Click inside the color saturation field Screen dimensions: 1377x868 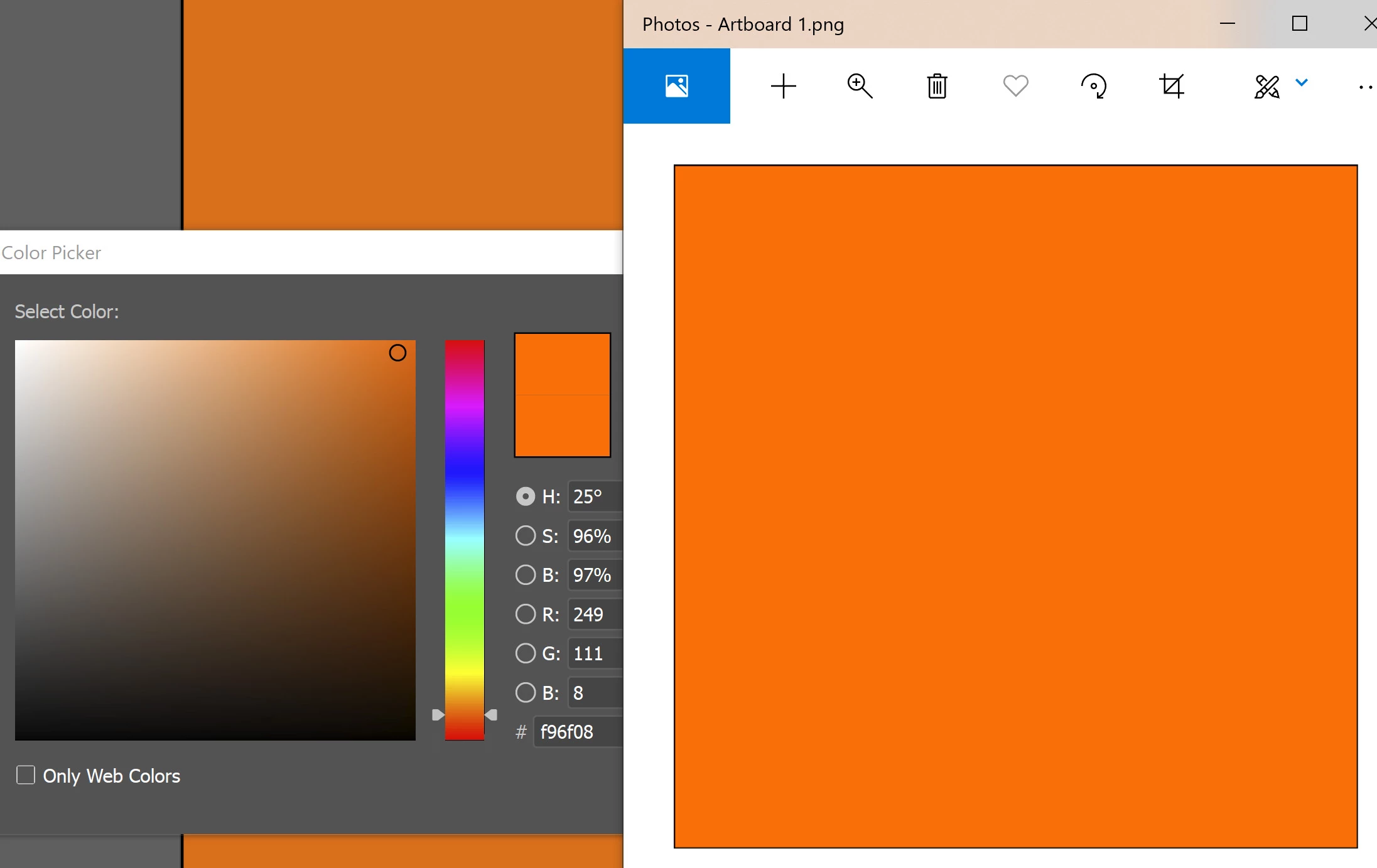click(215, 540)
